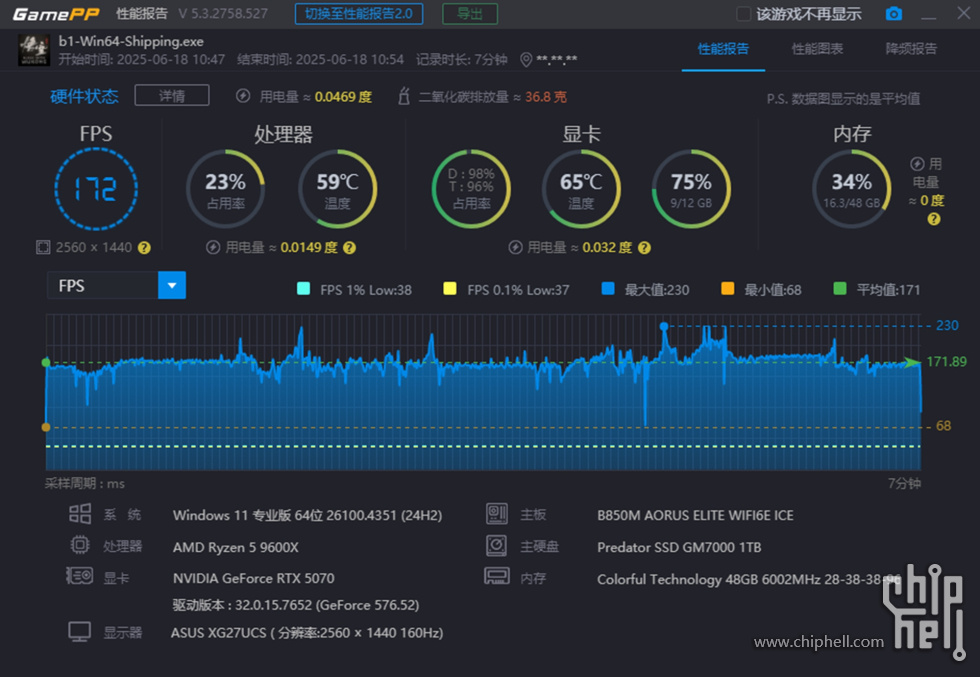Click the Windows 11 专业版 system text
The image size is (980, 677).
click(308, 515)
